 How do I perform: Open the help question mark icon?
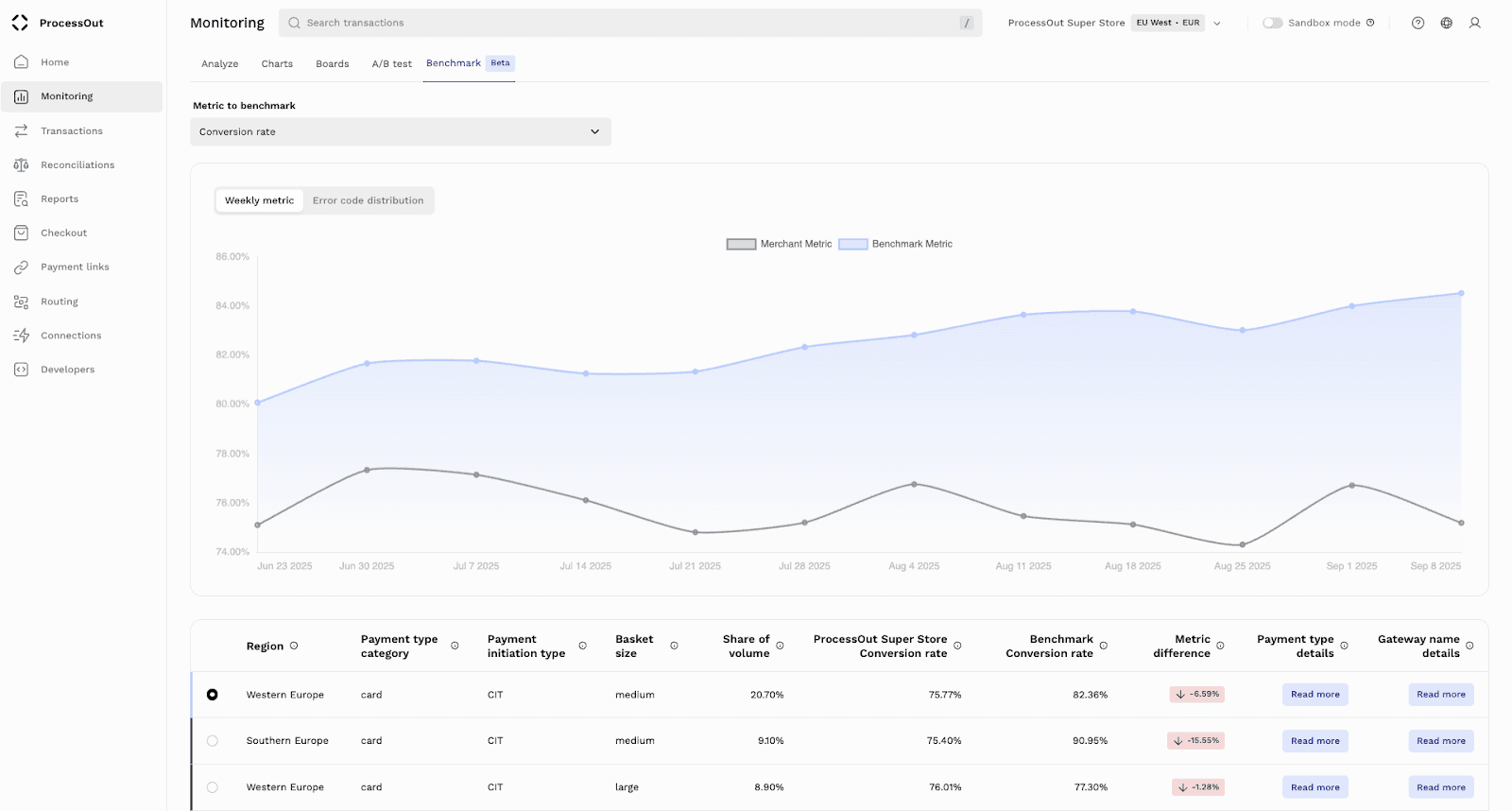[x=1417, y=23]
